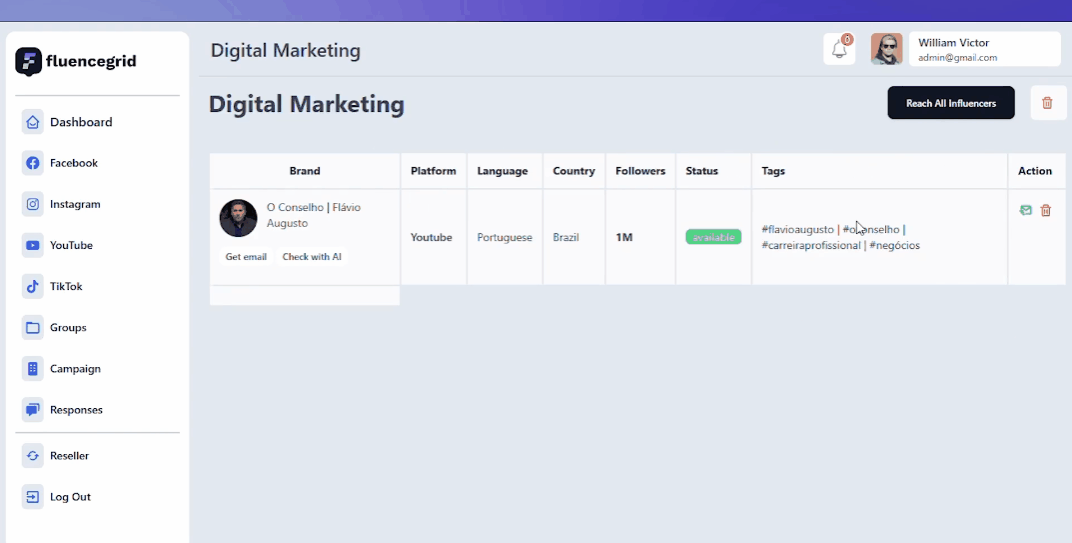The width and height of the screenshot is (1072, 543).
Task: Click the William Victor profile avatar
Action: click(x=887, y=49)
